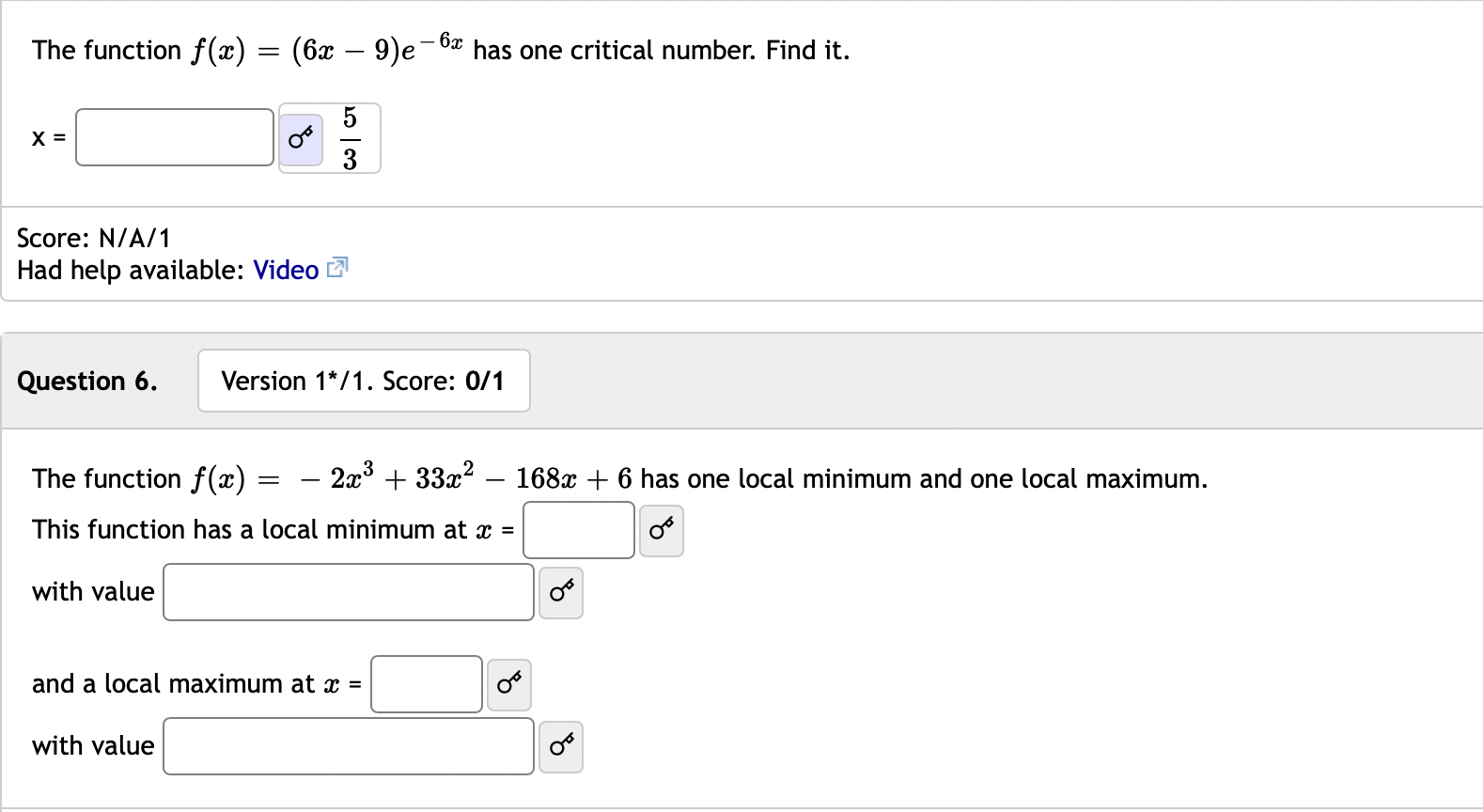
Task: Open the Video help link
Action: point(285,270)
